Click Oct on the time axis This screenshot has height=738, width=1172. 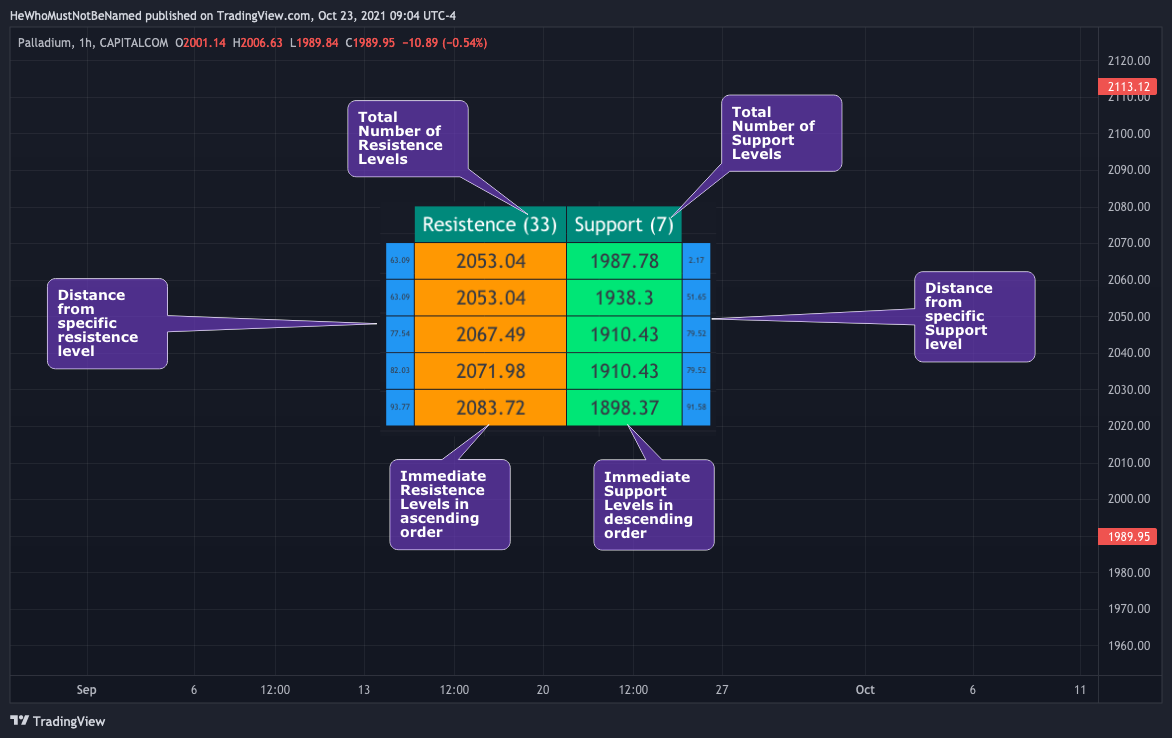865,689
